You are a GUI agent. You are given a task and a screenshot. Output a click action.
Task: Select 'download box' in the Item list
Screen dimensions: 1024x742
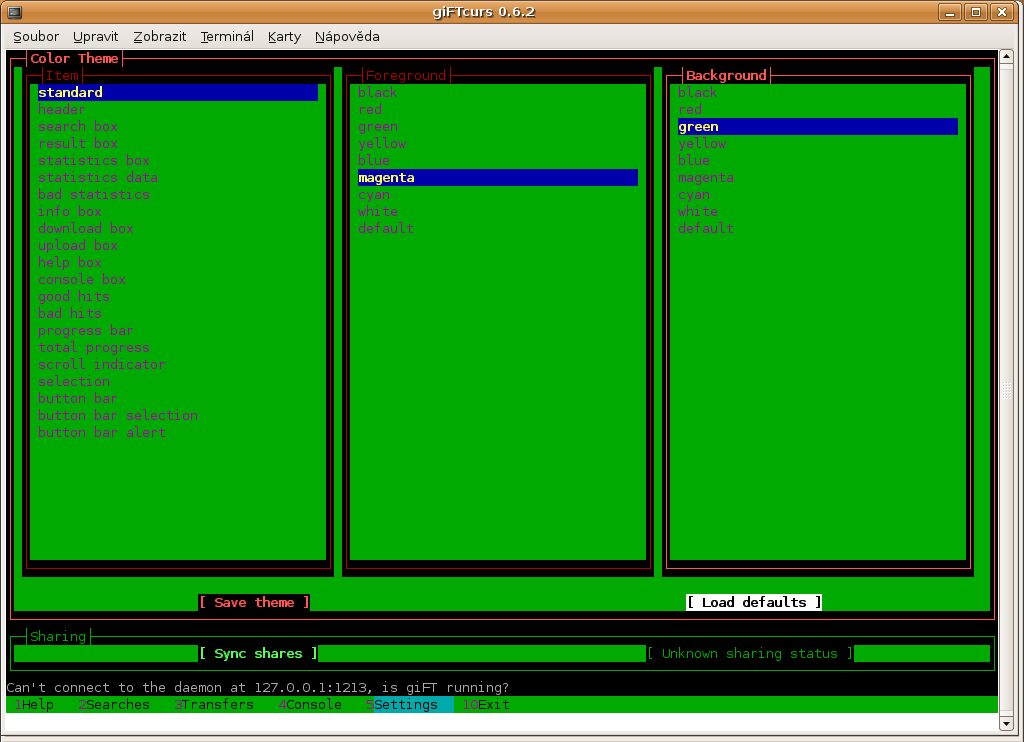86,228
